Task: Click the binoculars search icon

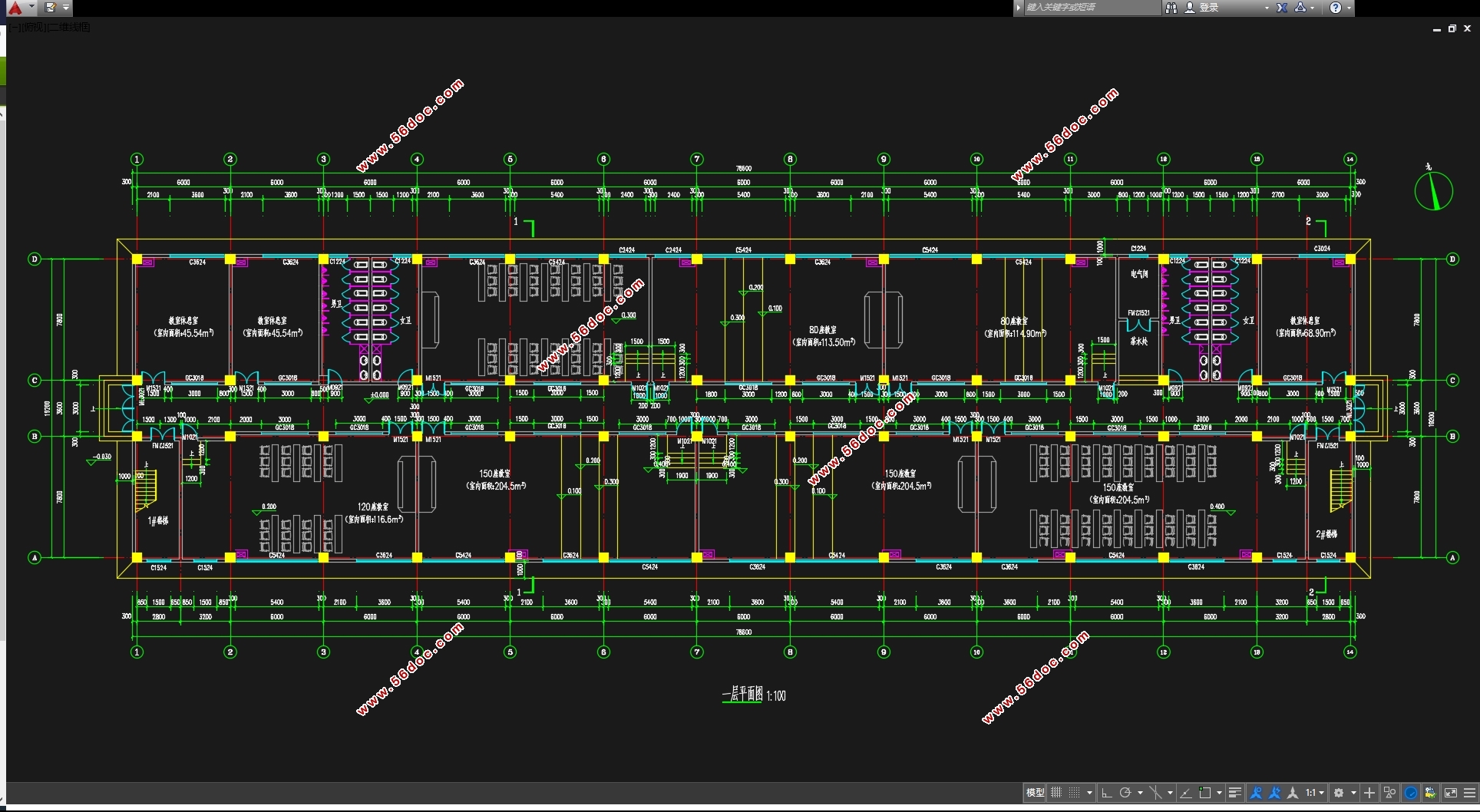Action: pos(1171,8)
